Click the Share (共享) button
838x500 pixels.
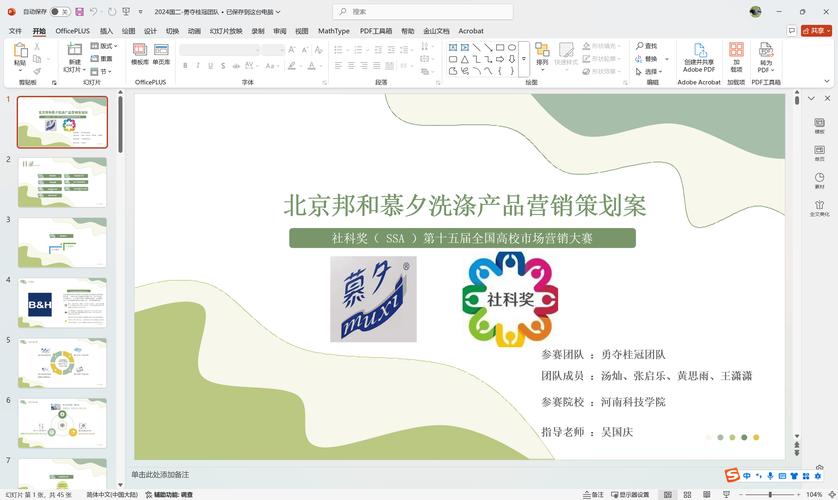pos(816,31)
